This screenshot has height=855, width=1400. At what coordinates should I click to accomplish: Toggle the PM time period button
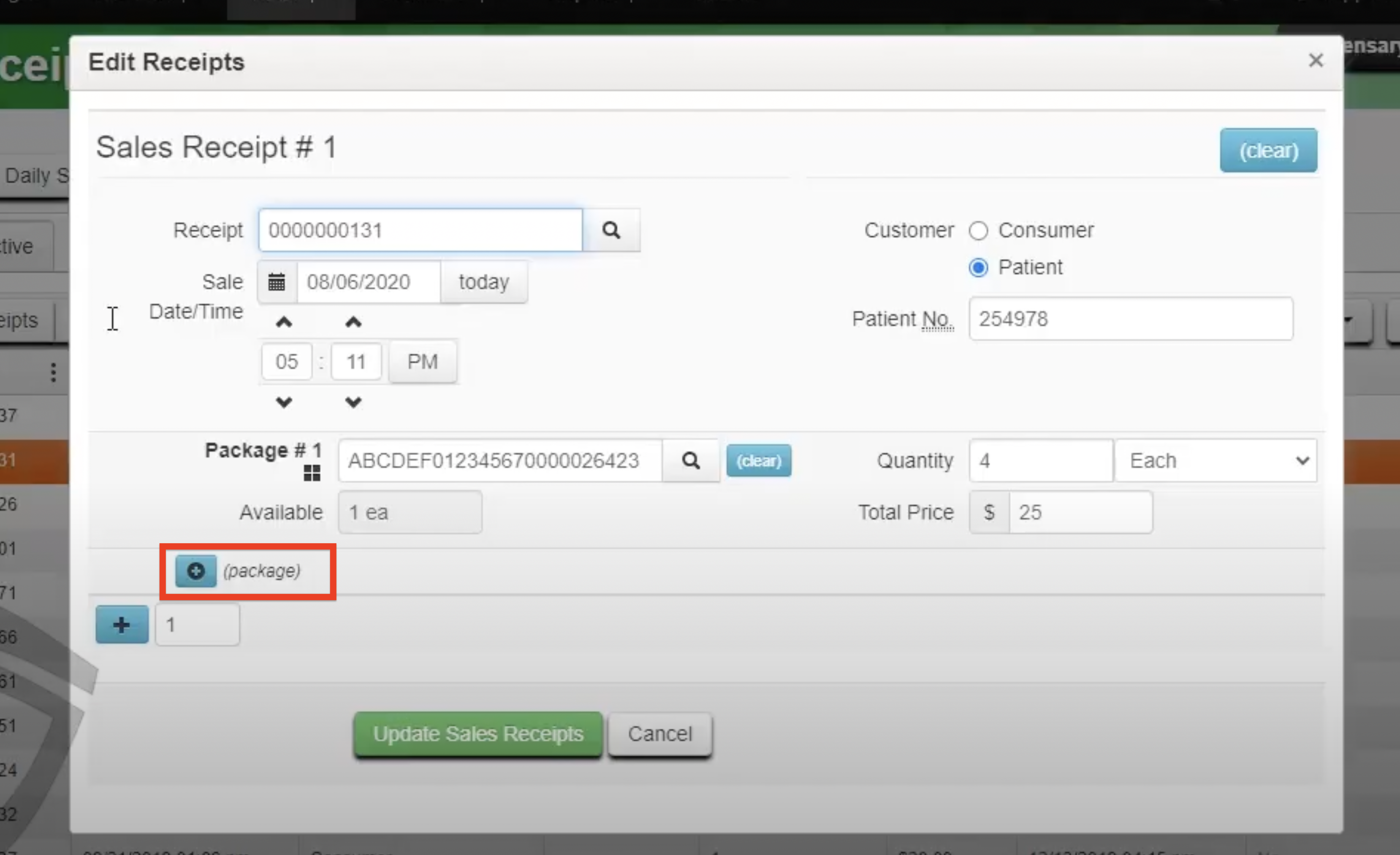[422, 361]
